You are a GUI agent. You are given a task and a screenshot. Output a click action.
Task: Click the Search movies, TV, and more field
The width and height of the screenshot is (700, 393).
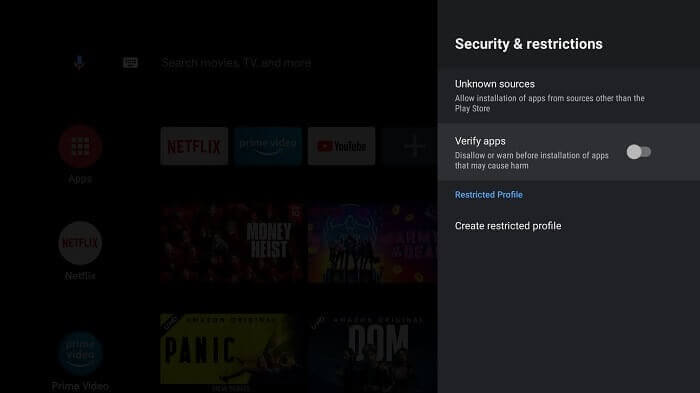click(x=236, y=63)
